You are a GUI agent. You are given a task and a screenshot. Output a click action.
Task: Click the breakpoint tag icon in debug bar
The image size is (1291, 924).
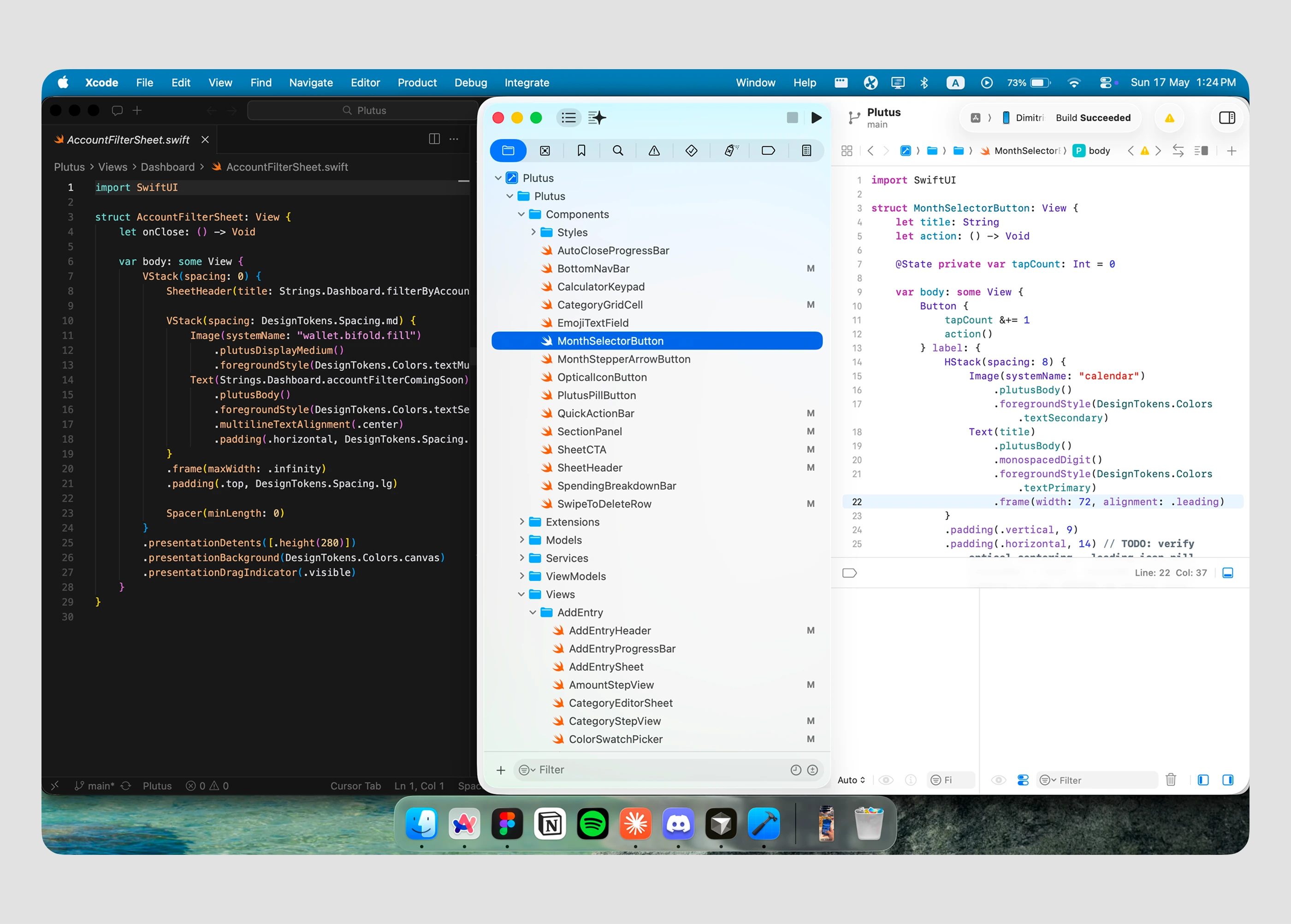pyautogui.click(x=849, y=573)
